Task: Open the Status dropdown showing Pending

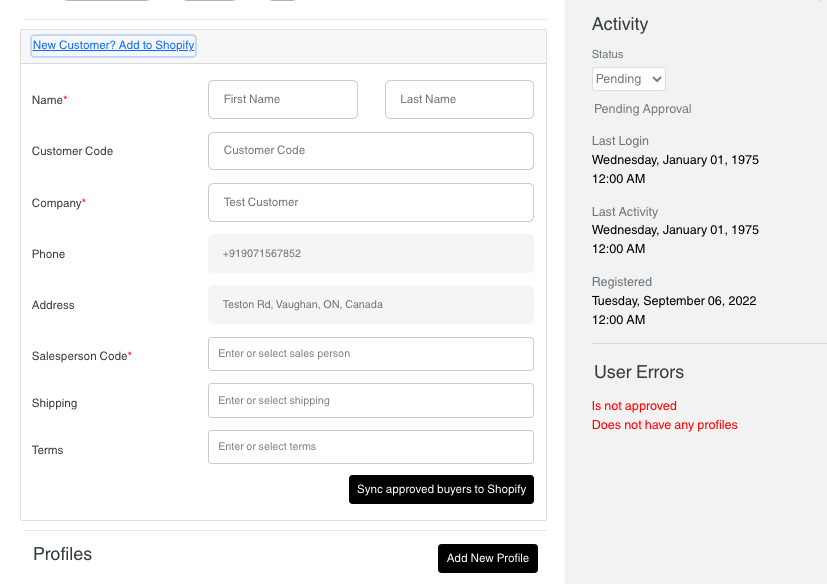Action: point(628,78)
